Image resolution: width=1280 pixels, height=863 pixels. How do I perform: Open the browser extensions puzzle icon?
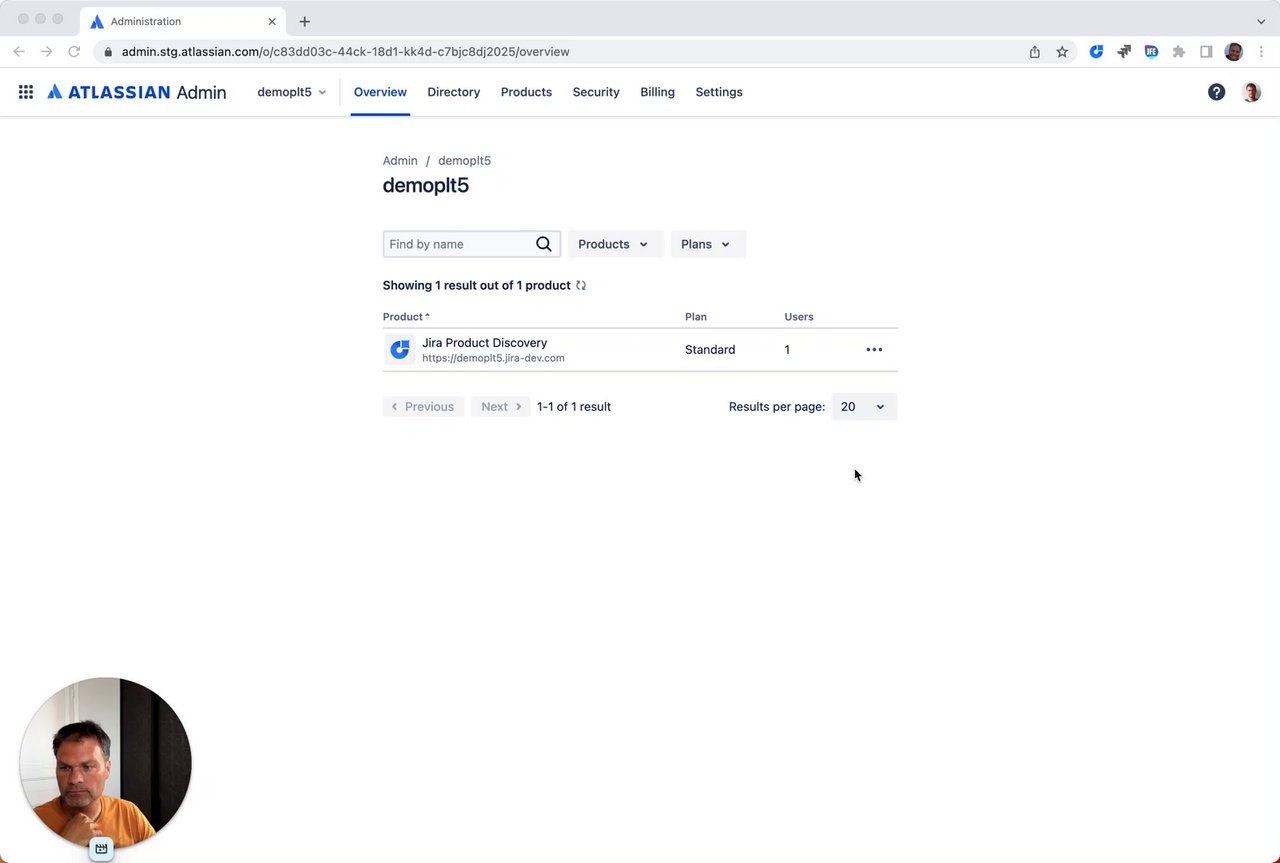(x=1179, y=51)
